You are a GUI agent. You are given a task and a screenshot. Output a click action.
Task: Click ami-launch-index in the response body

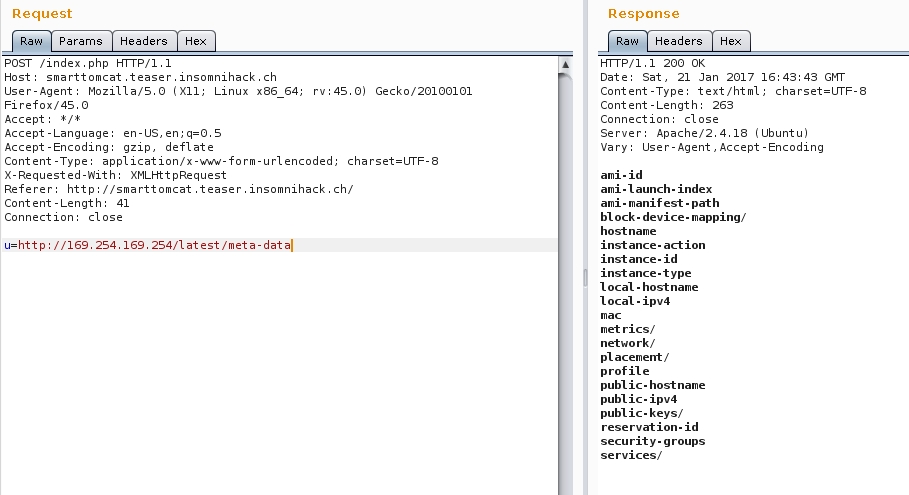[x=656, y=189]
